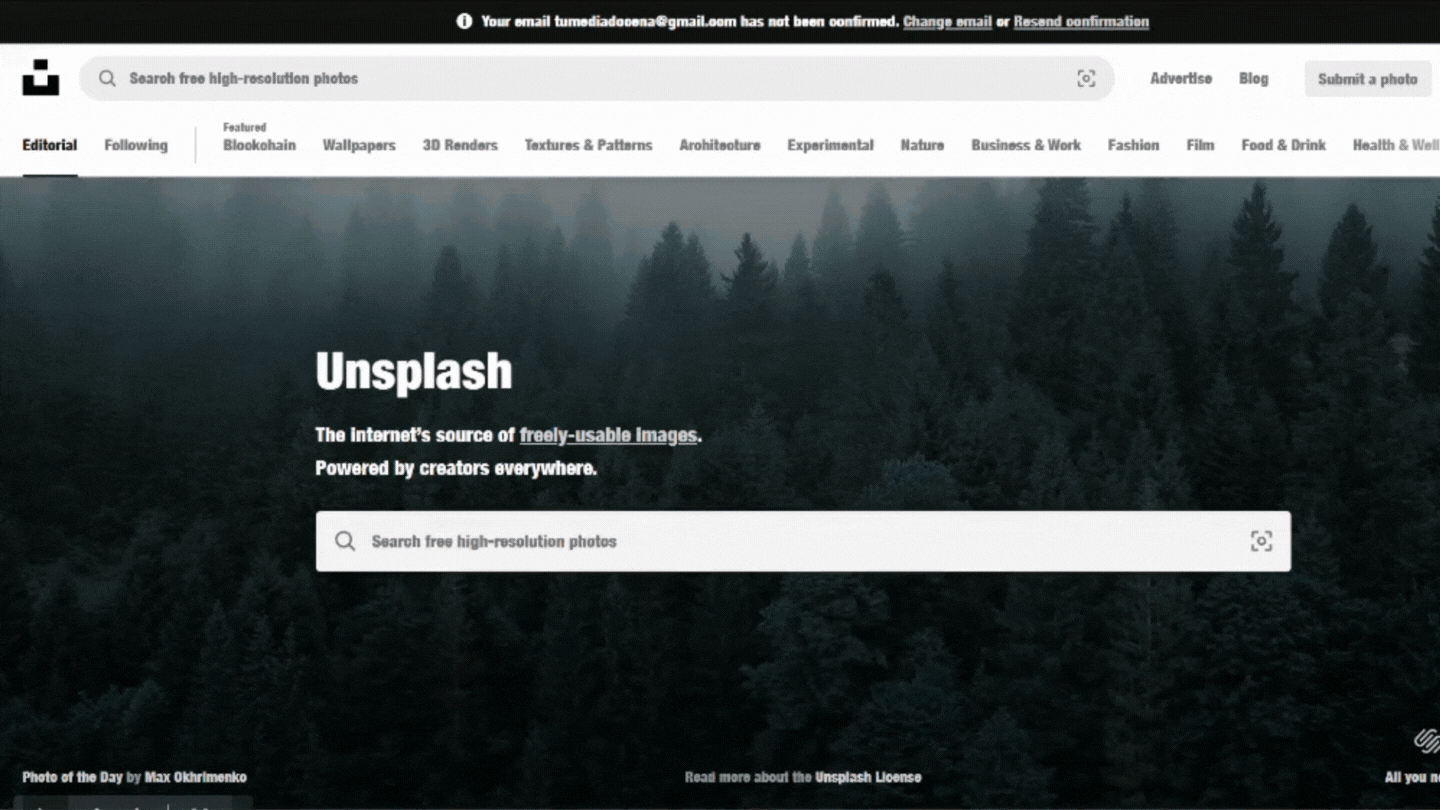Browse the Textures & Patterns topic
This screenshot has height=810, width=1440.
coord(588,145)
